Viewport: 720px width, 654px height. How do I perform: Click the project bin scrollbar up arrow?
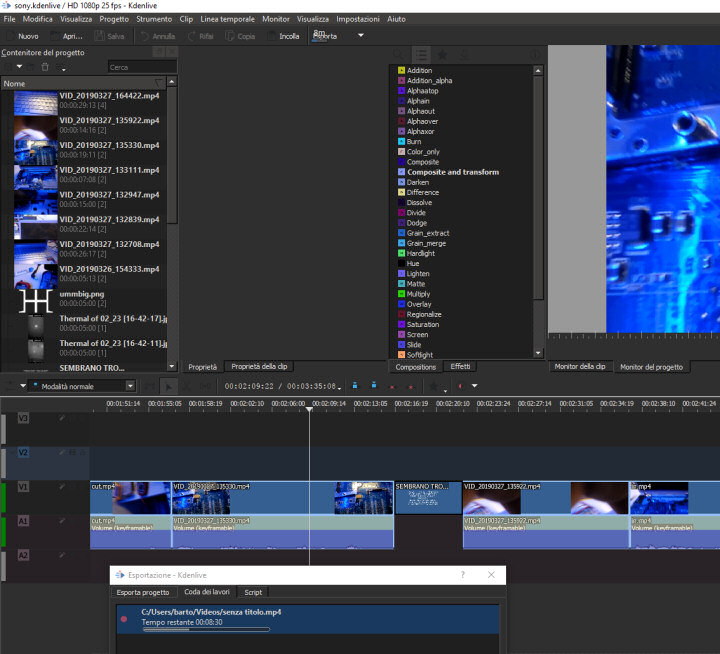click(172, 82)
